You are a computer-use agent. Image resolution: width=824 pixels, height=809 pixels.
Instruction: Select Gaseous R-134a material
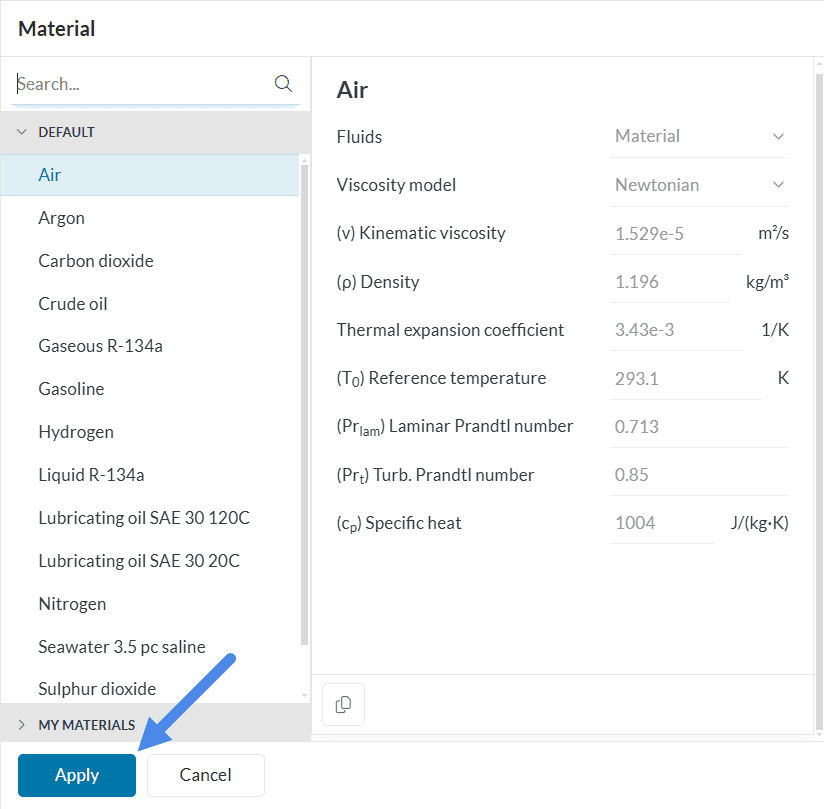click(x=100, y=346)
